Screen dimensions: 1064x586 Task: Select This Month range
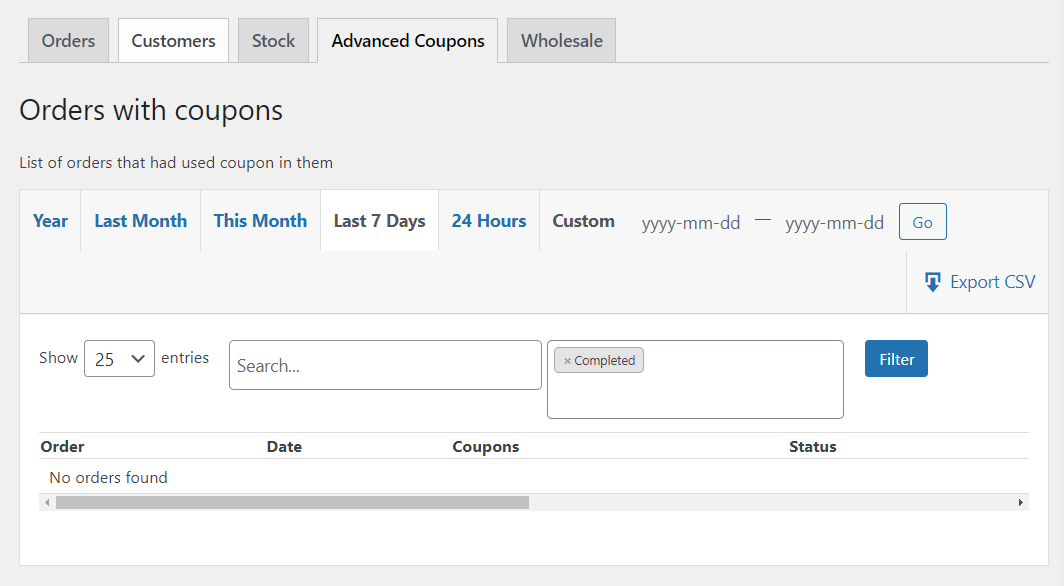261,221
